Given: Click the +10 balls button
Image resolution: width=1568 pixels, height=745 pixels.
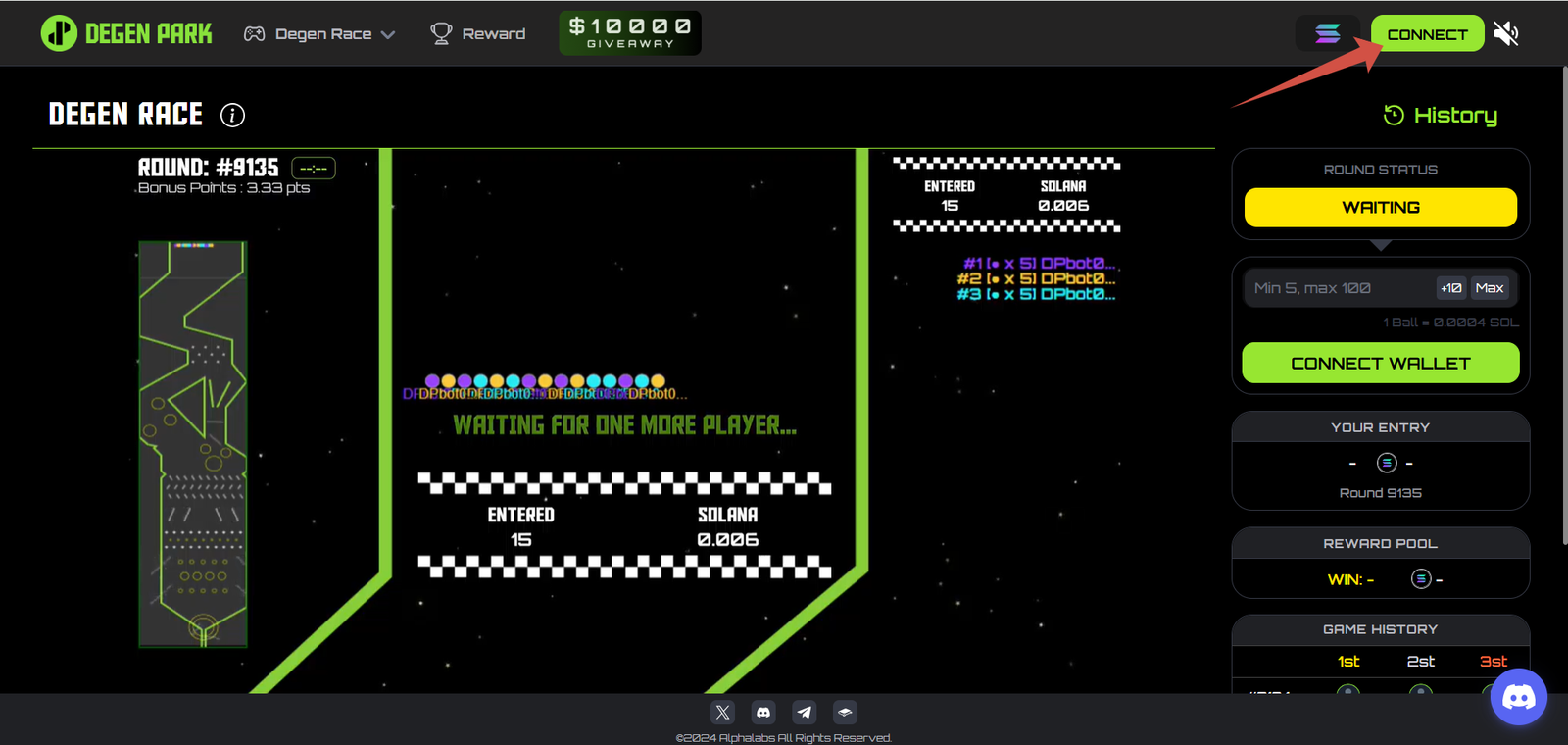Looking at the screenshot, I should click(1450, 288).
